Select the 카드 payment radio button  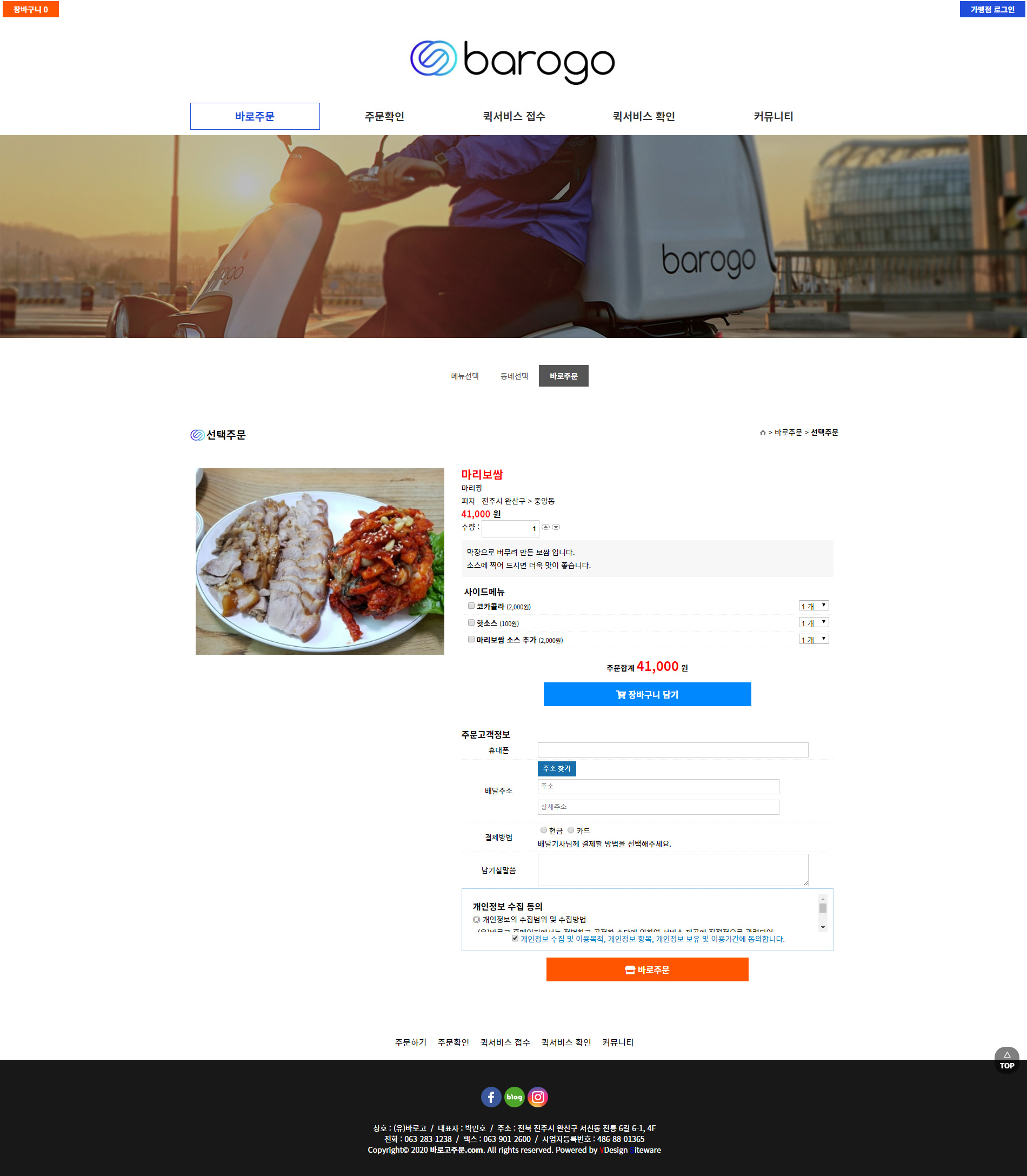(x=571, y=829)
